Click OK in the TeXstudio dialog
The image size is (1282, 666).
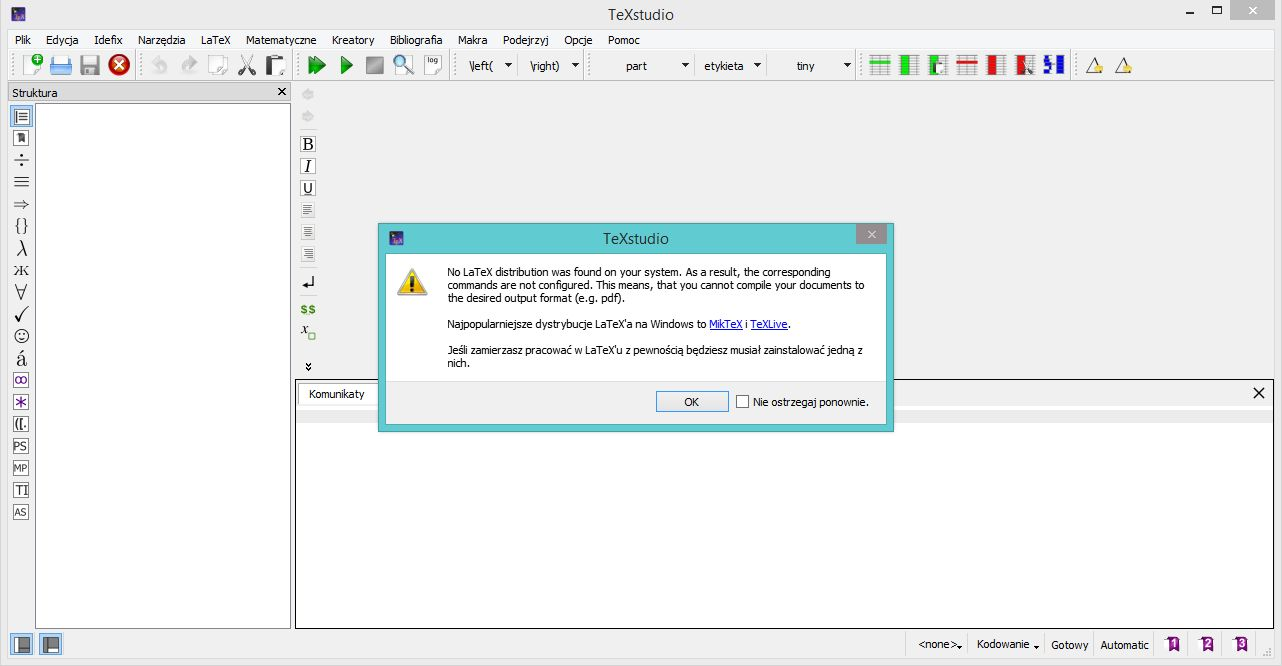[692, 402]
